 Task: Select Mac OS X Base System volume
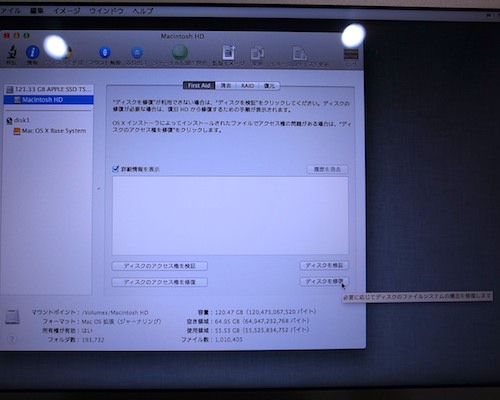pyautogui.click(x=49, y=131)
